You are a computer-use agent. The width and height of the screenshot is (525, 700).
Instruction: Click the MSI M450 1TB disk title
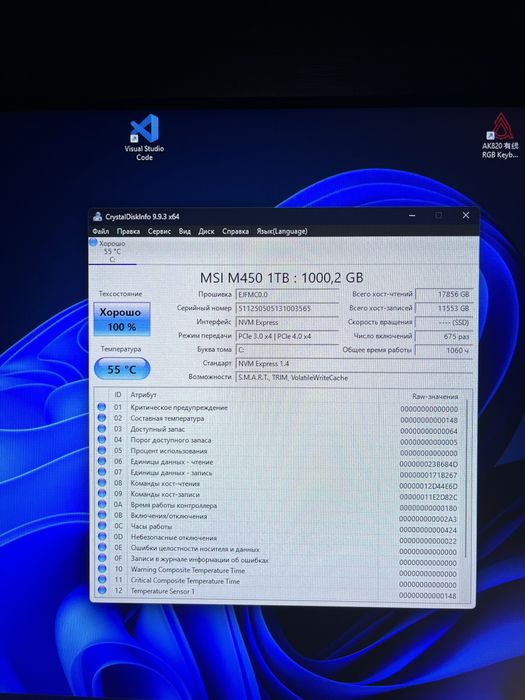pyautogui.click(x=281, y=278)
